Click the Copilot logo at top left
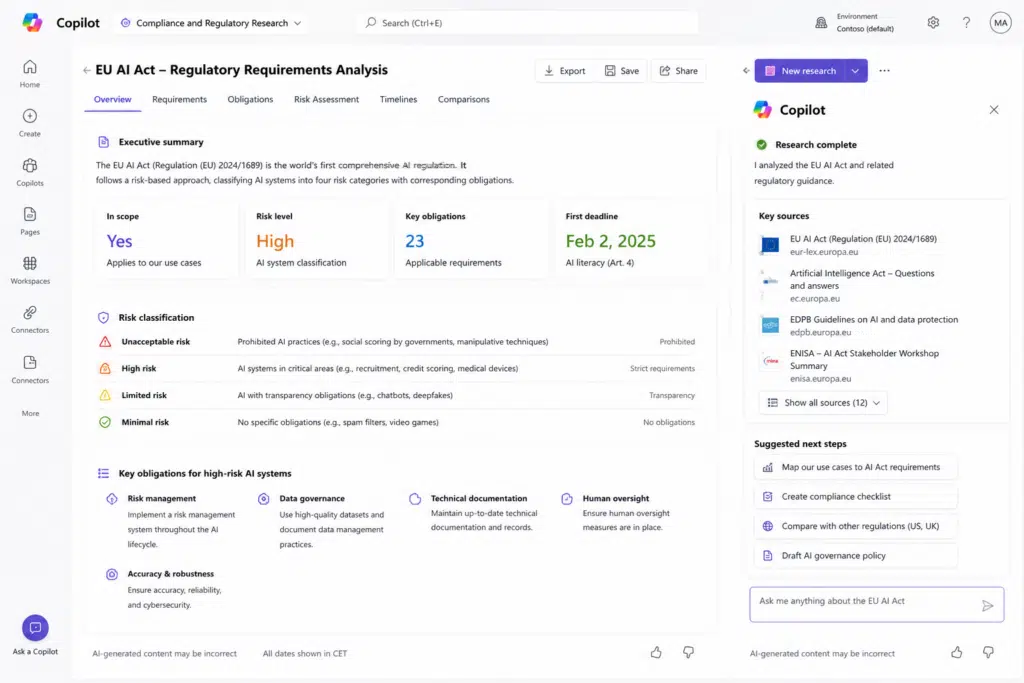The width and height of the screenshot is (1024, 683). click(32, 22)
